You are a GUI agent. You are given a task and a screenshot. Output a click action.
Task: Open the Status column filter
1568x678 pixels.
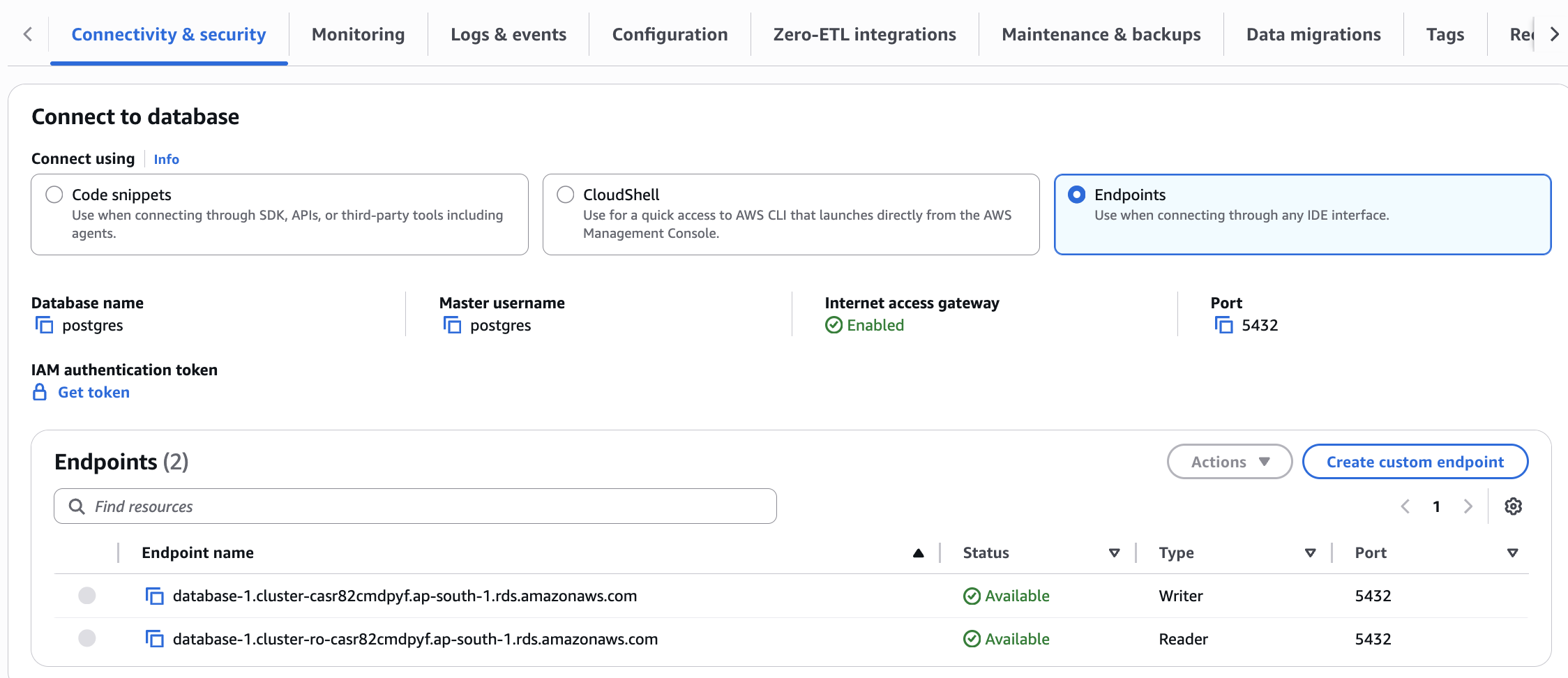[x=1114, y=552]
